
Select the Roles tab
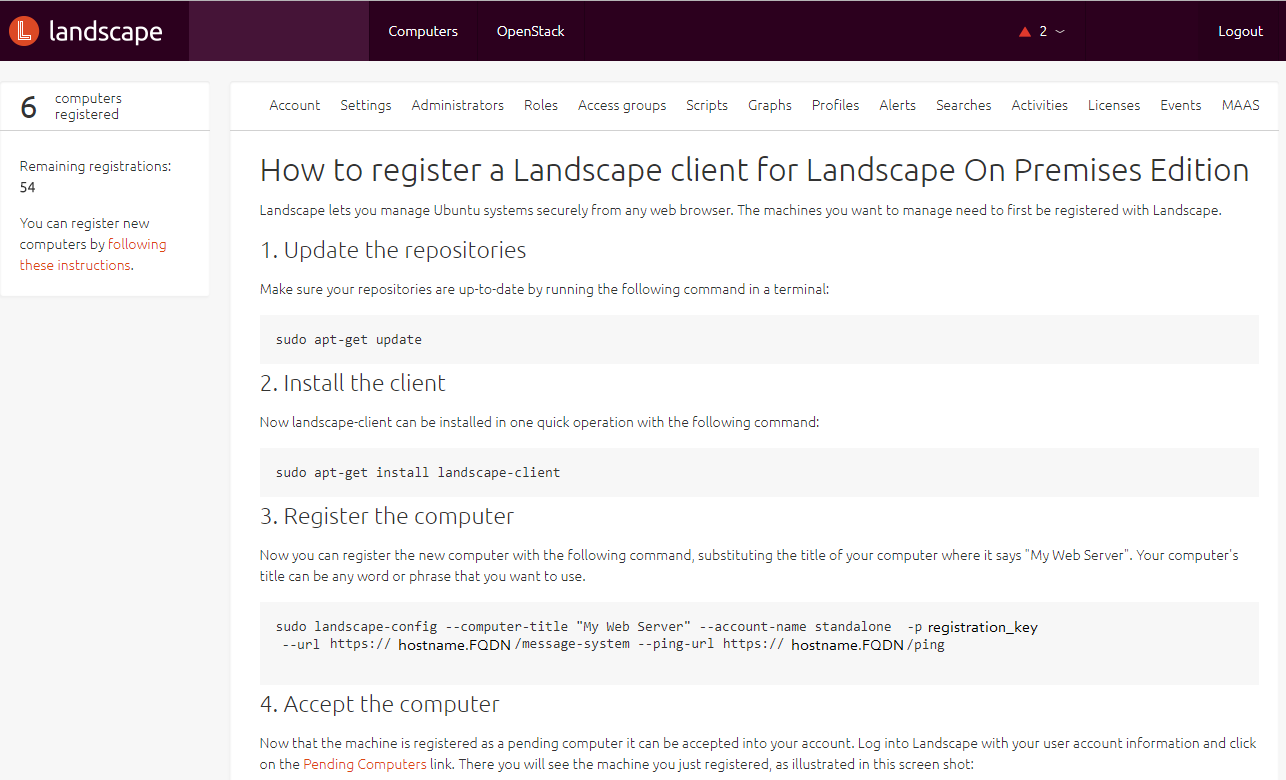pos(540,105)
